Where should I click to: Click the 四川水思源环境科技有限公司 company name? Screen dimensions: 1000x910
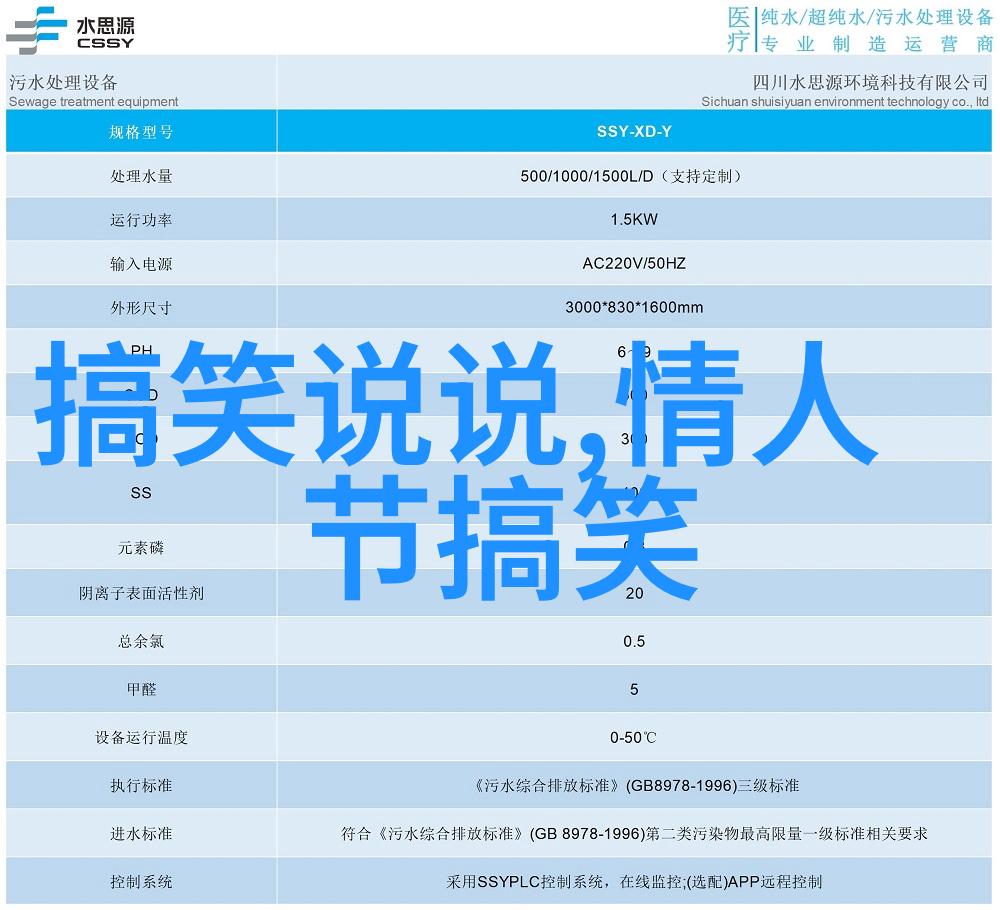tap(870, 82)
